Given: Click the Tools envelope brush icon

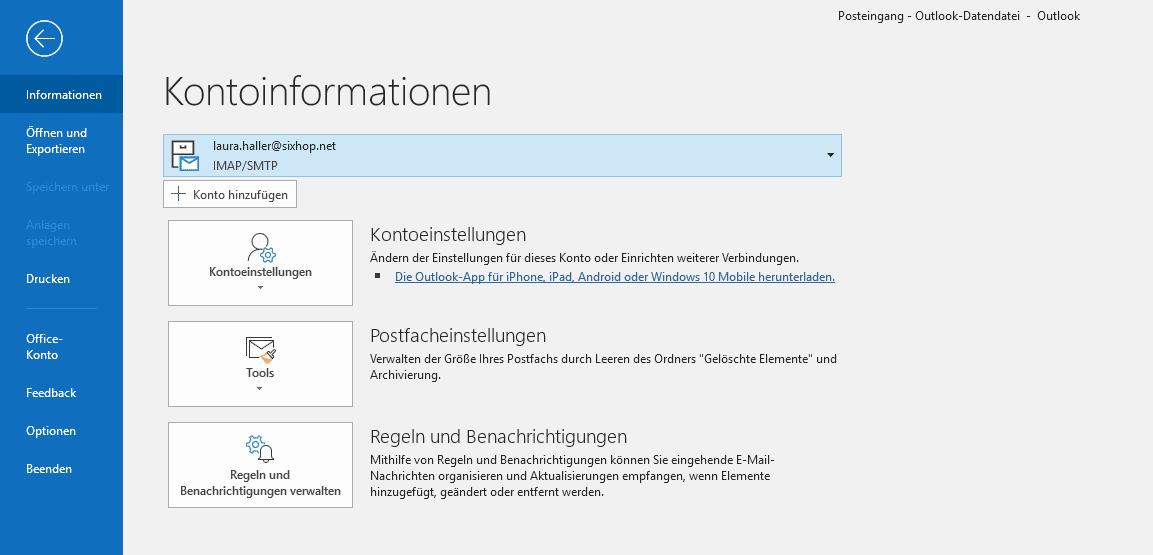Looking at the screenshot, I should tap(260, 349).
